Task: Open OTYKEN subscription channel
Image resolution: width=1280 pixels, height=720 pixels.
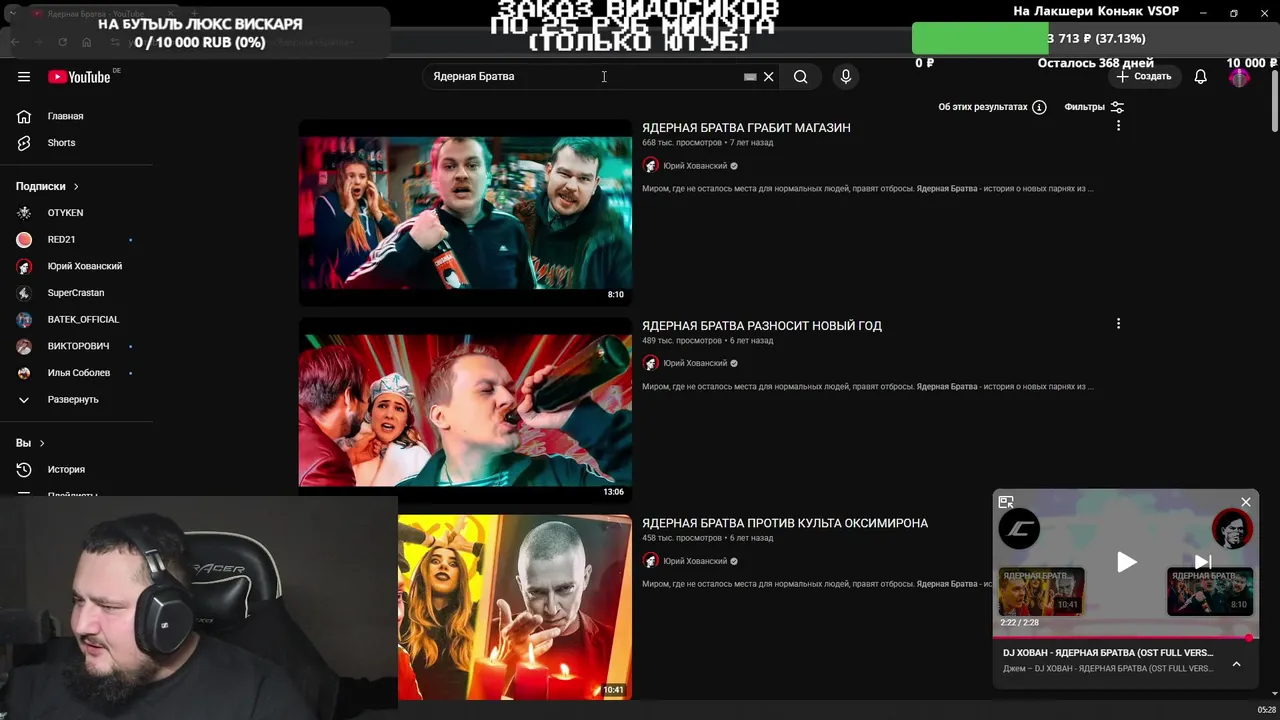Action: click(65, 213)
